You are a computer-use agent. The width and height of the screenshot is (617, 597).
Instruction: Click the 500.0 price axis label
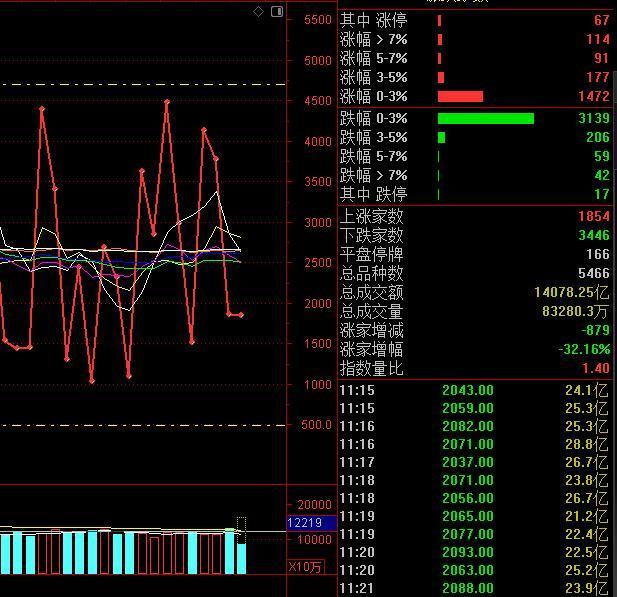pos(316,425)
